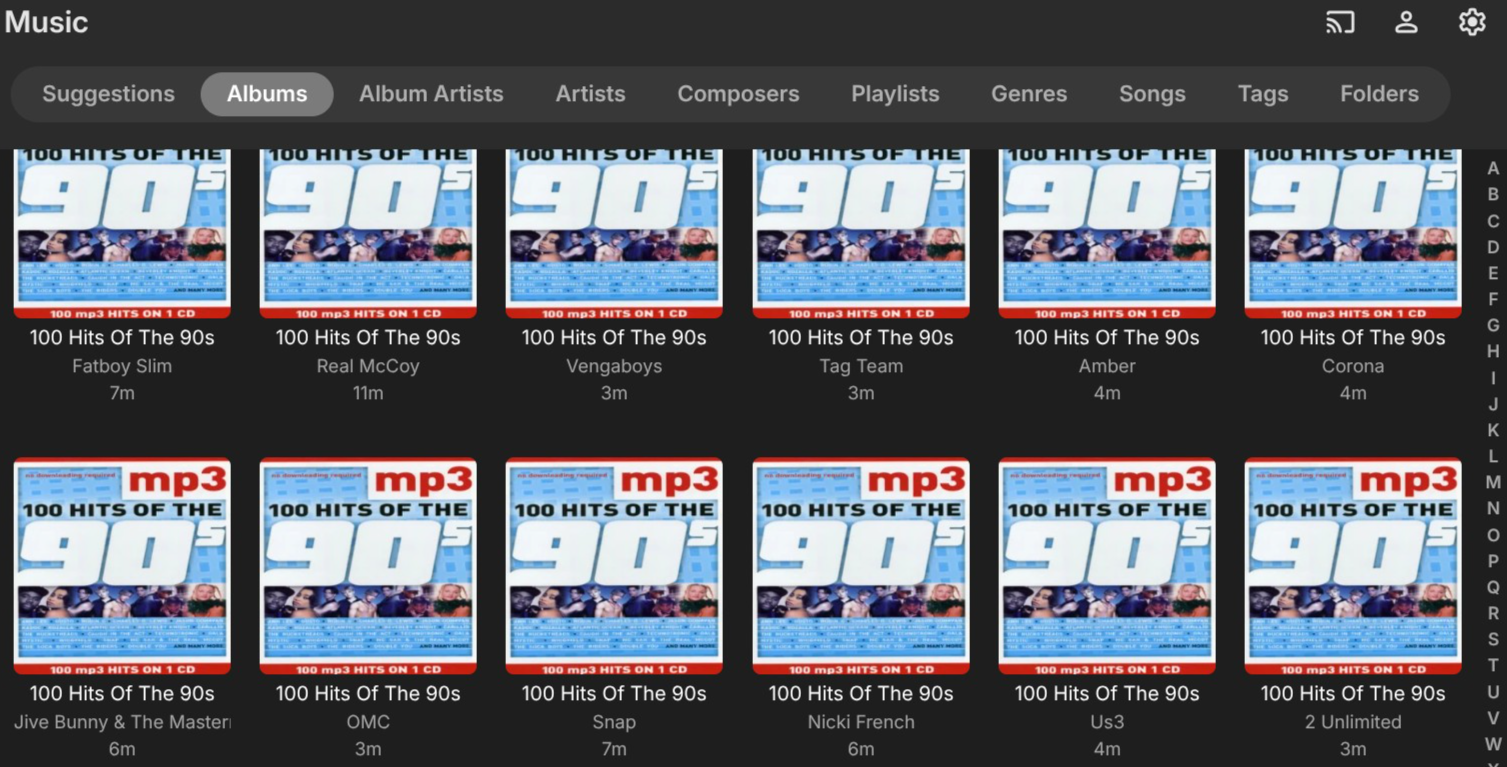Image resolution: width=1507 pixels, height=767 pixels.
Task: Open the album cover above Tag Team
Action: (x=861, y=234)
